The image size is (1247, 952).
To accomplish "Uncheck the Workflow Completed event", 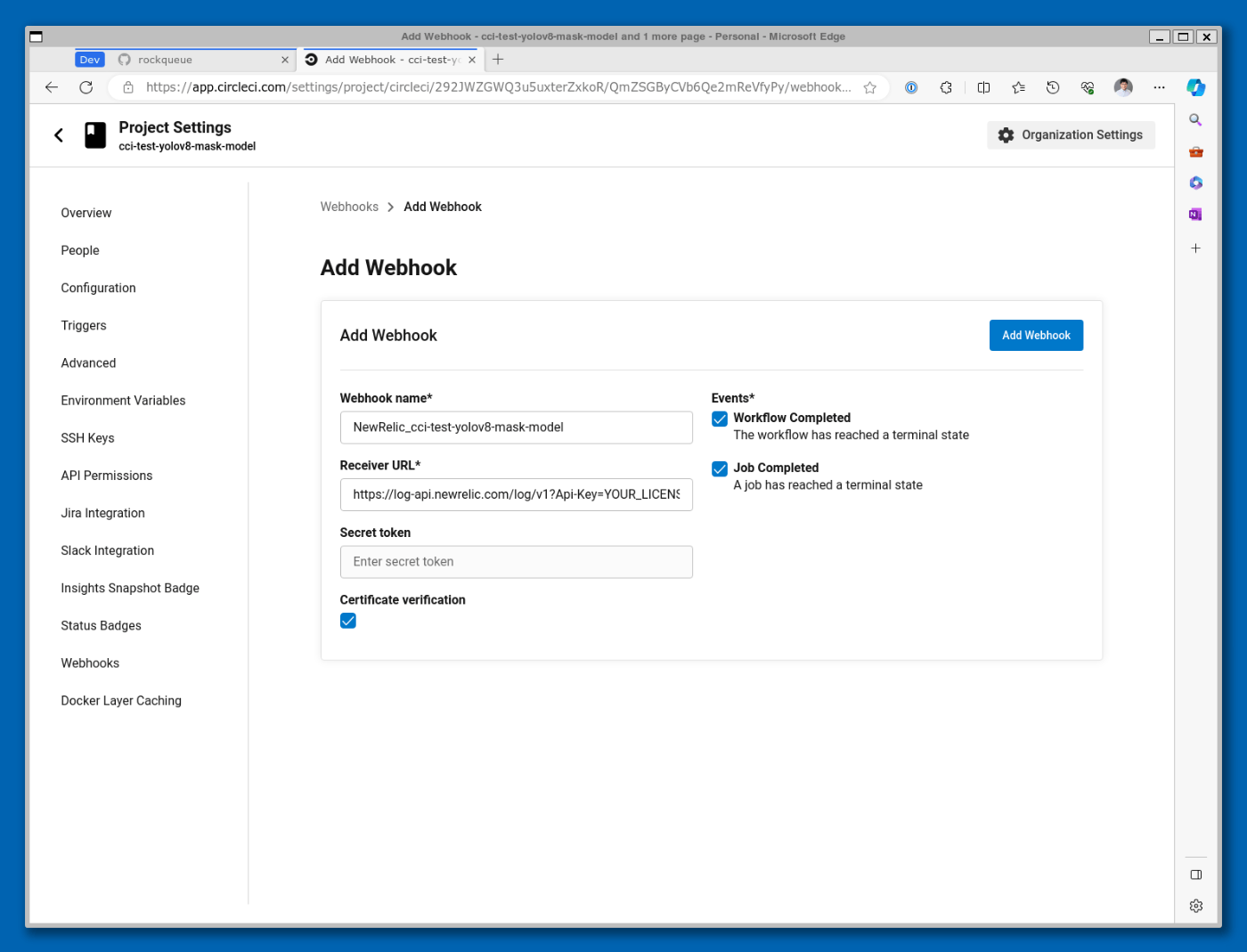I will (720, 419).
